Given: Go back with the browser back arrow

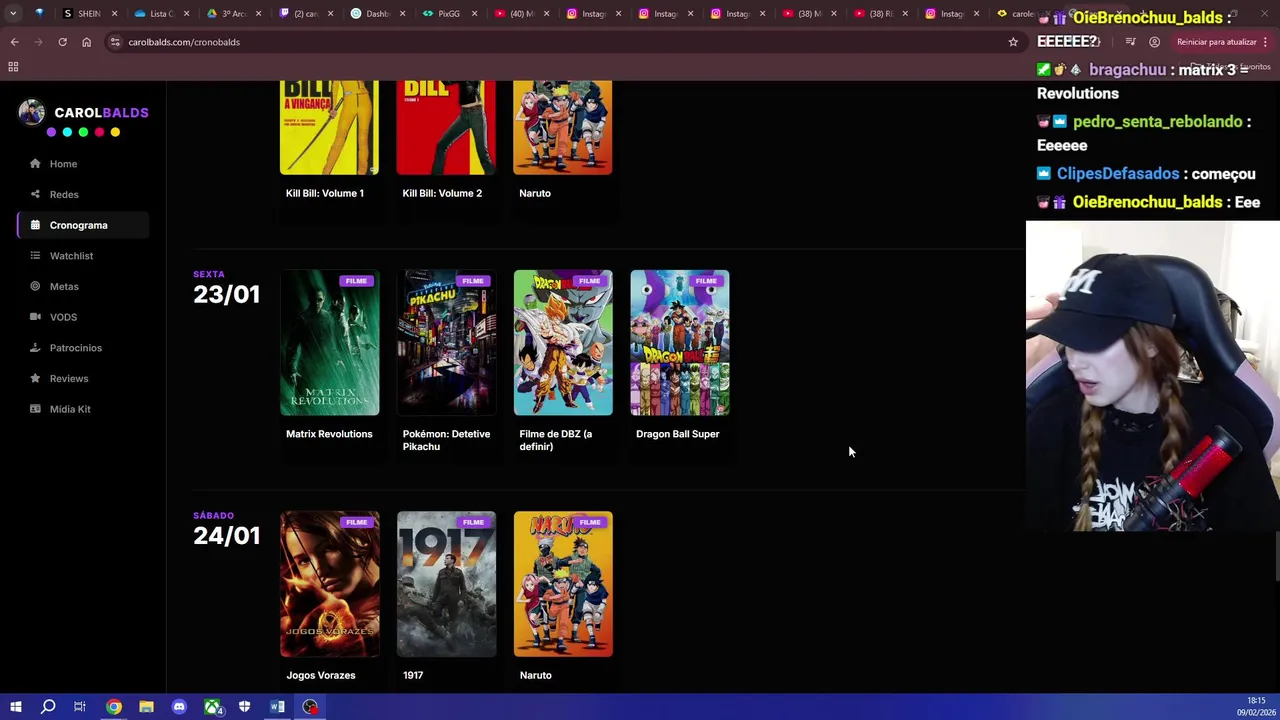Looking at the screenshot, I should pyautogui.click(x=14, y=42).
